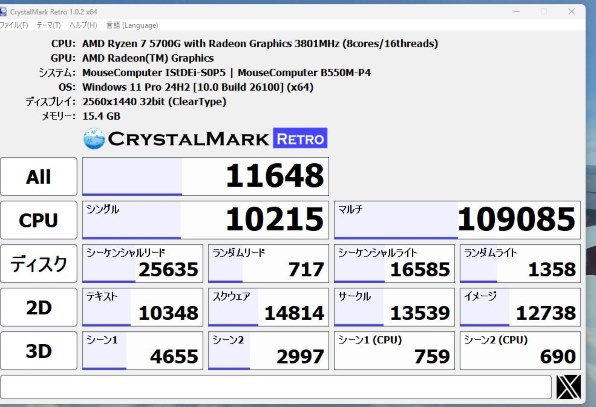
Task: Open the 言語 (Language) menu
Action: click(x=132, y=25)
